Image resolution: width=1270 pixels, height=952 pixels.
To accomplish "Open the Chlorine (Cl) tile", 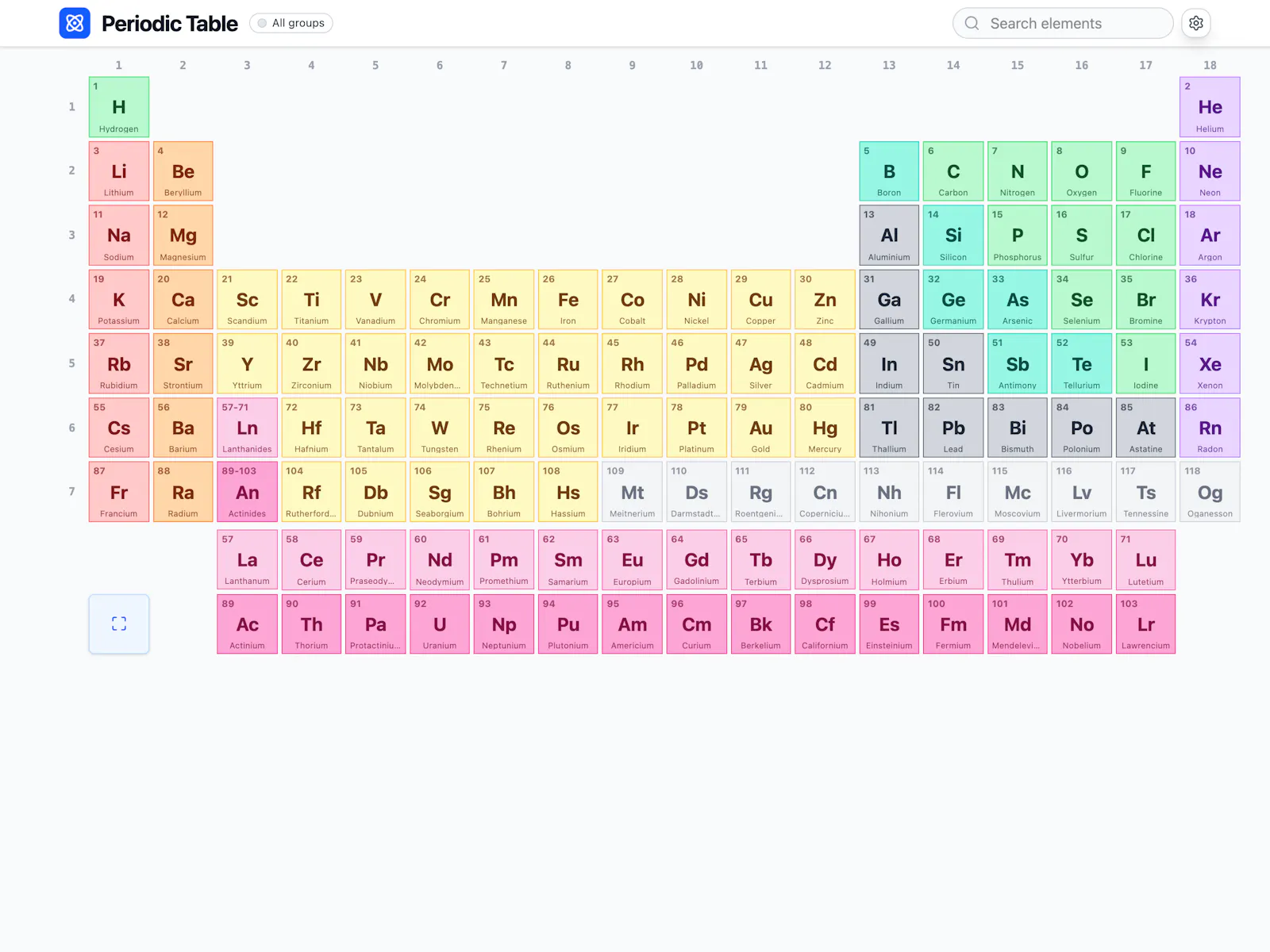I will pos(1145,235).
